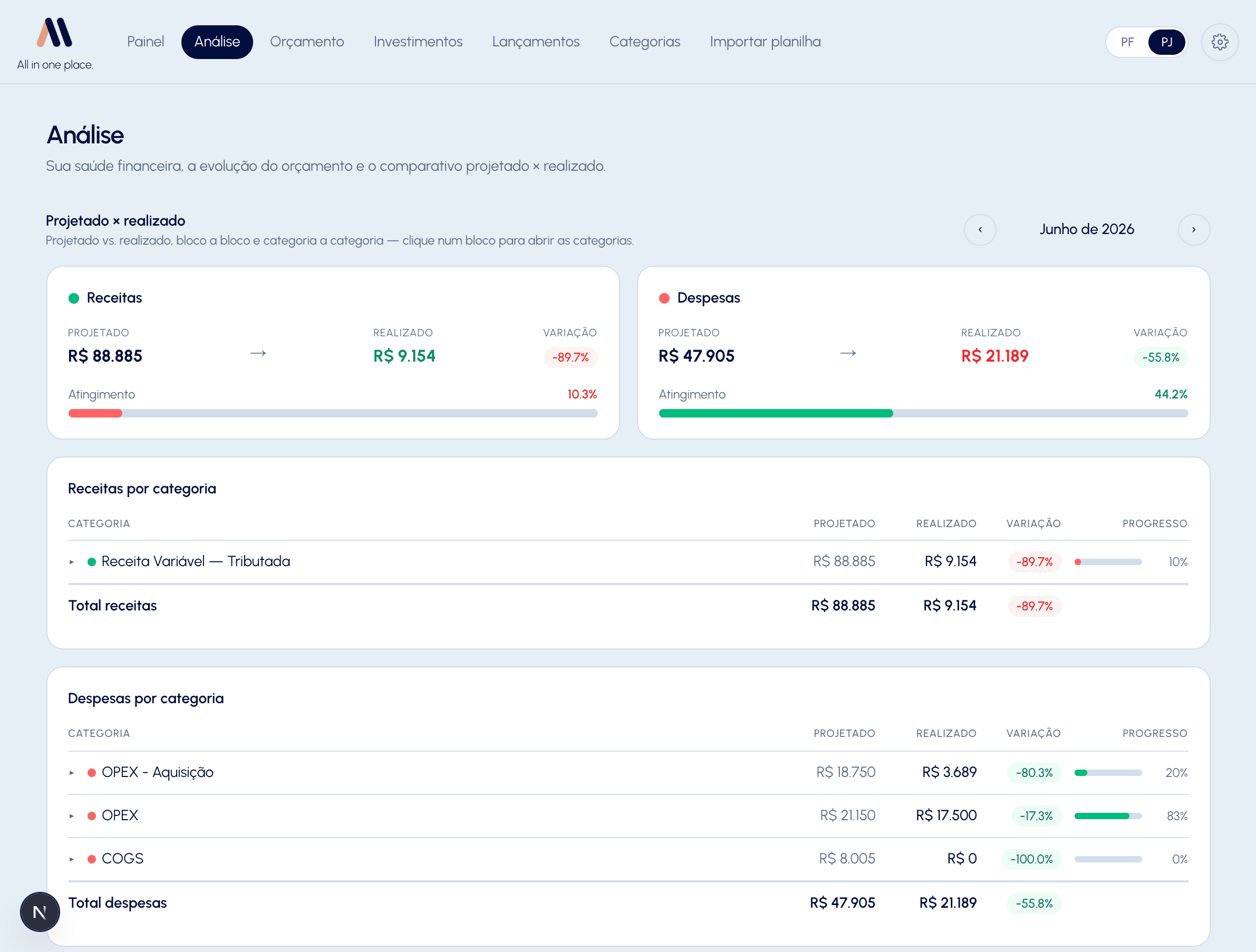Click Total receitas -89.7% badge
The width and height of the screenshot is (1256, 952).
(x=1034, y=606)
